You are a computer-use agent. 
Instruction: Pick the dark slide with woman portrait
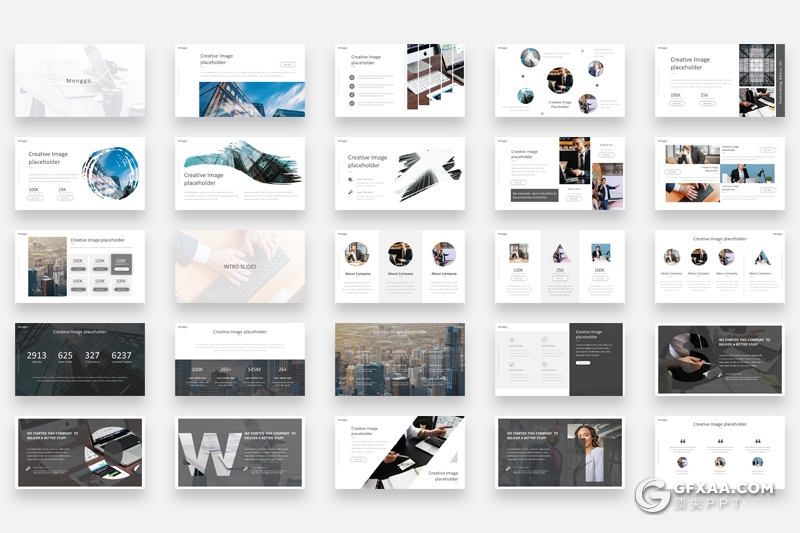tap(560, 452)
